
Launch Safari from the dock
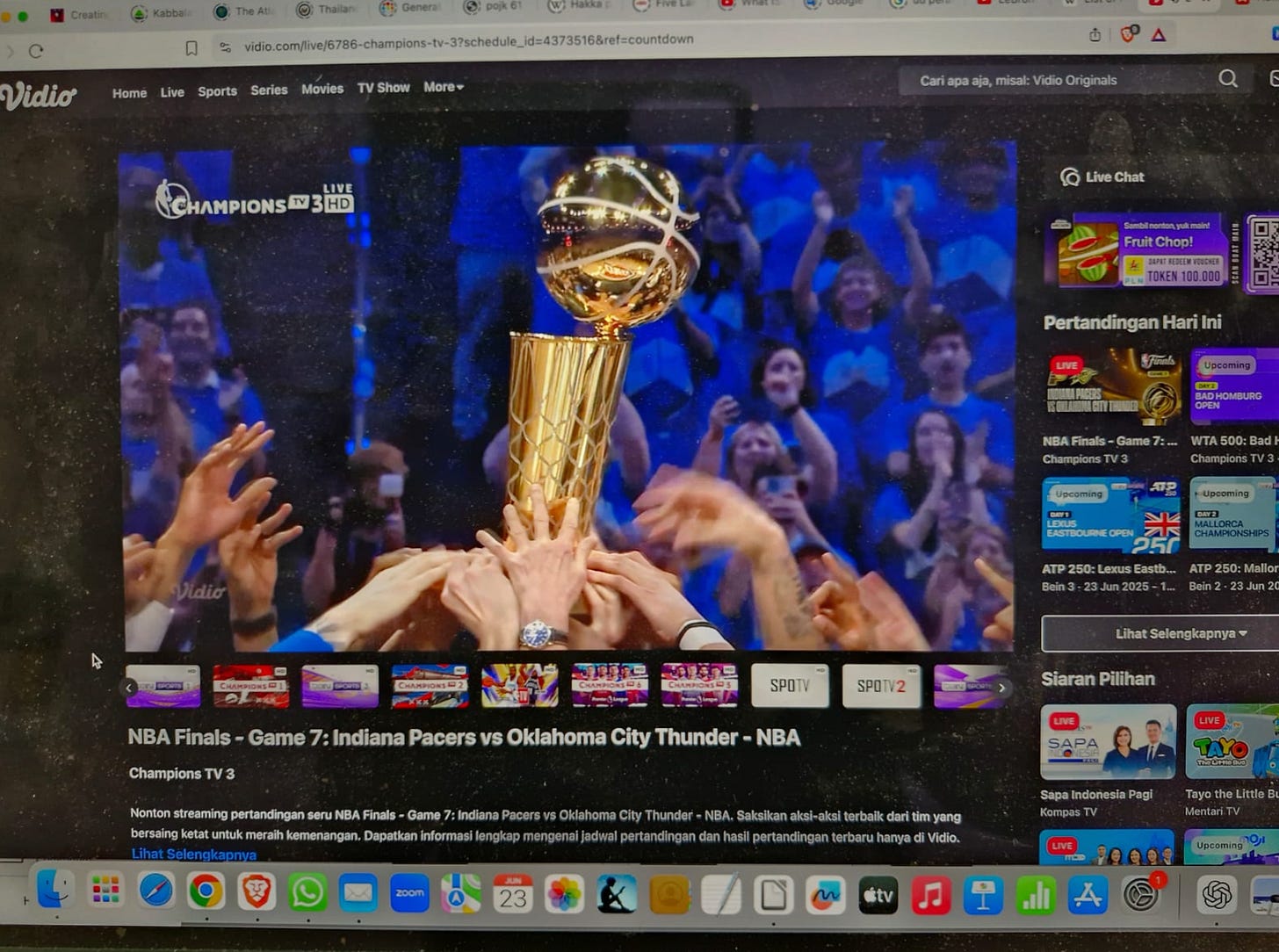point(155,892)
